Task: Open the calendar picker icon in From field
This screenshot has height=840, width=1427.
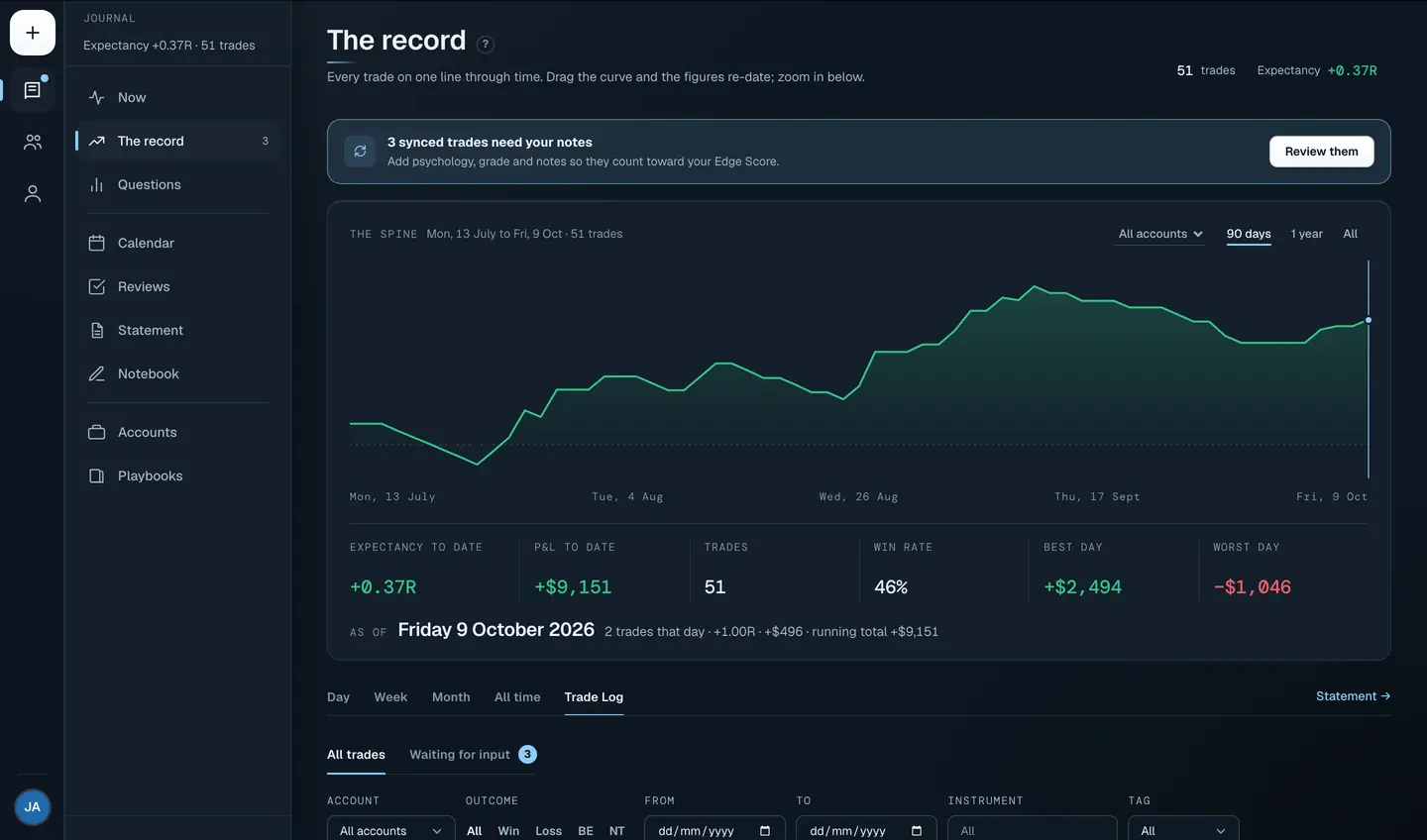Action: [x=765, y=831]
